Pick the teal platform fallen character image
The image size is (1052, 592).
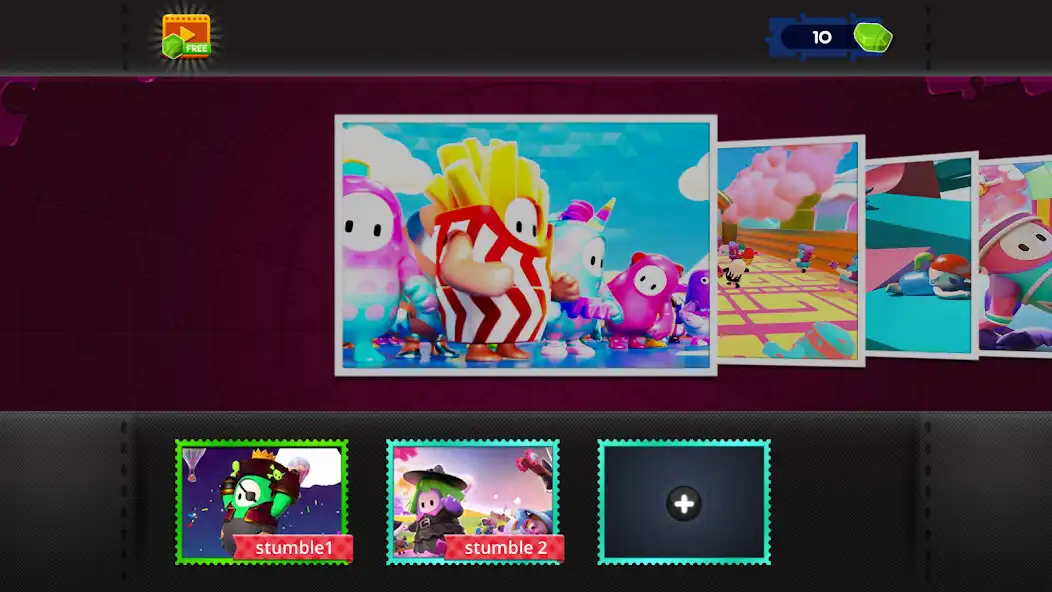click(921, 255)
